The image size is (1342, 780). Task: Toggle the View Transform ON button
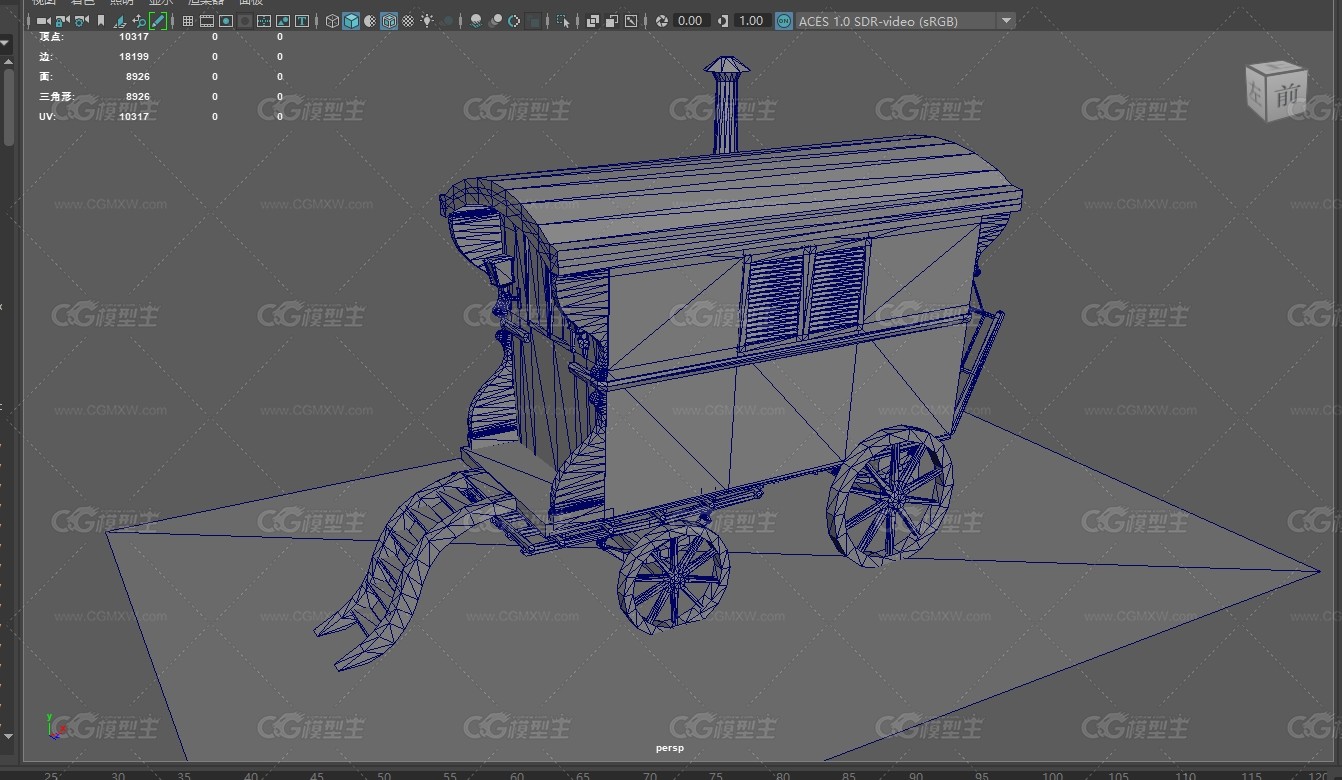click(784, 21)
